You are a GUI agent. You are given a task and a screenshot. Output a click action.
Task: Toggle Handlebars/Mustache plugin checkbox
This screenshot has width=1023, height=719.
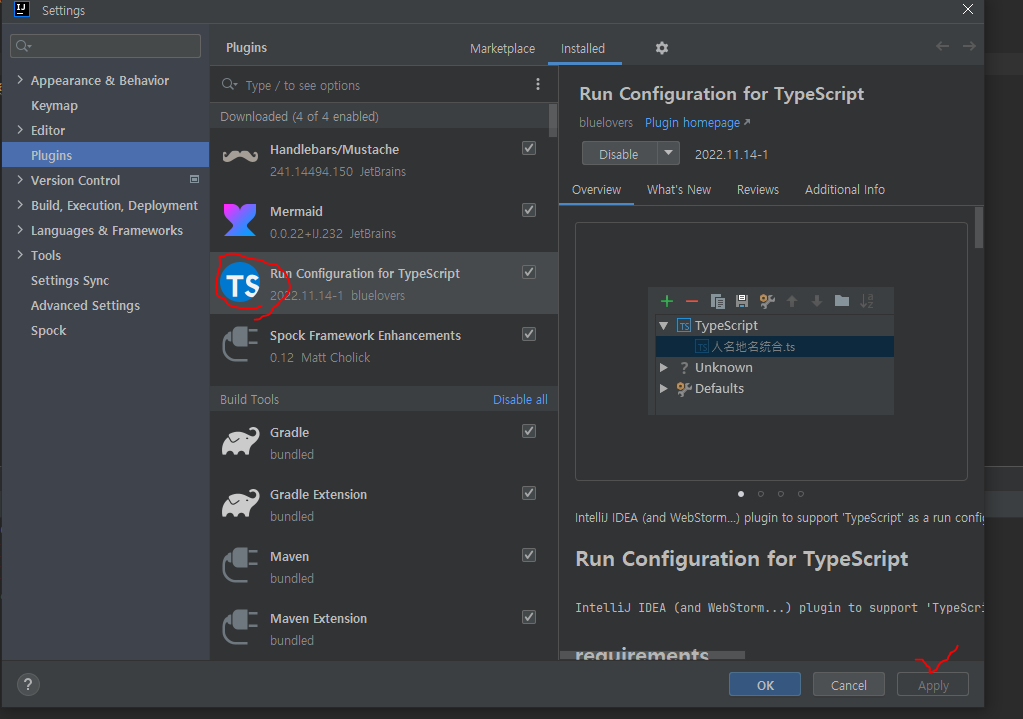pyautogui.click(x=529, y=148)
